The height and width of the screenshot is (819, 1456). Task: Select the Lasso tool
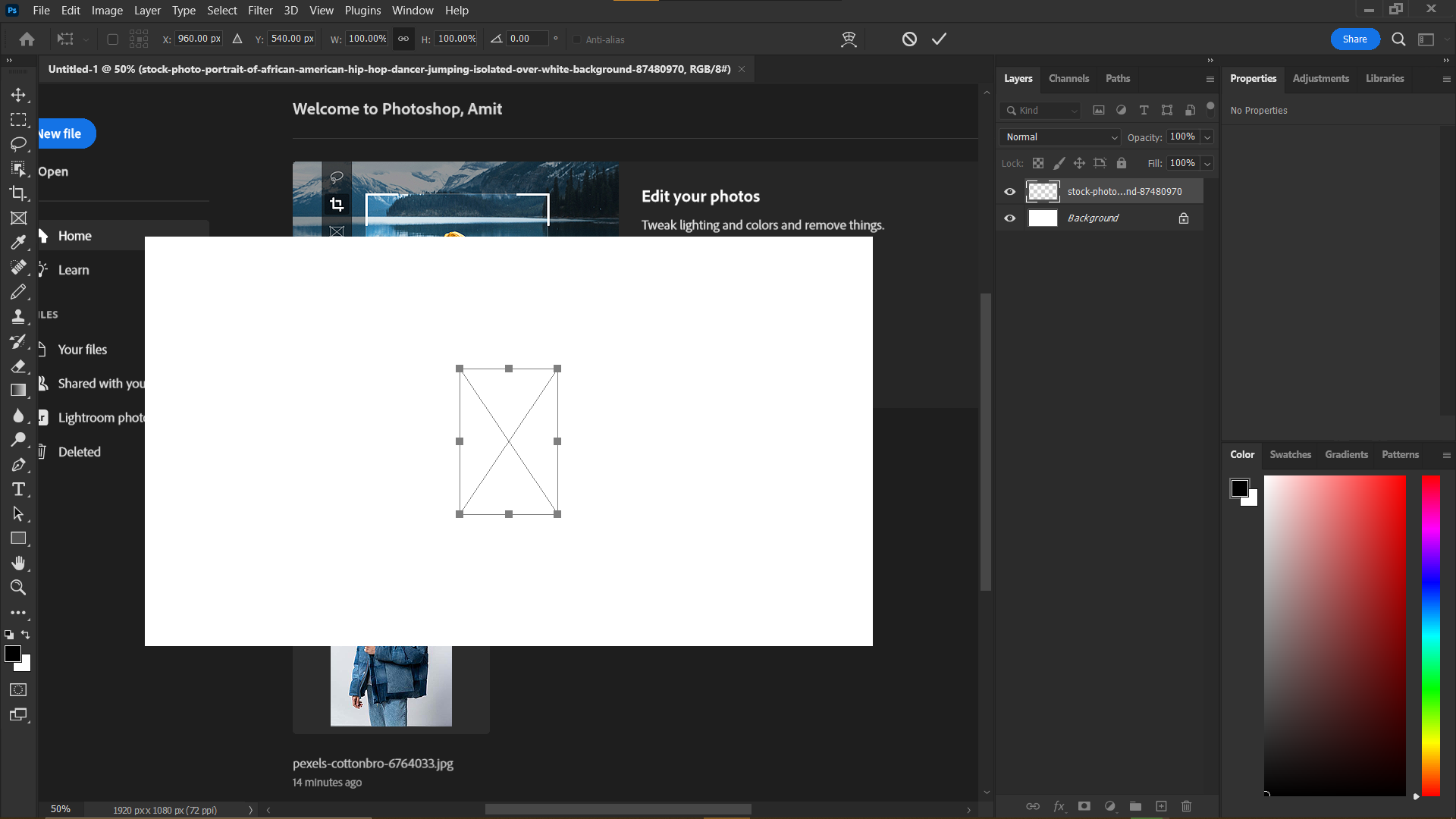(19, 144)
